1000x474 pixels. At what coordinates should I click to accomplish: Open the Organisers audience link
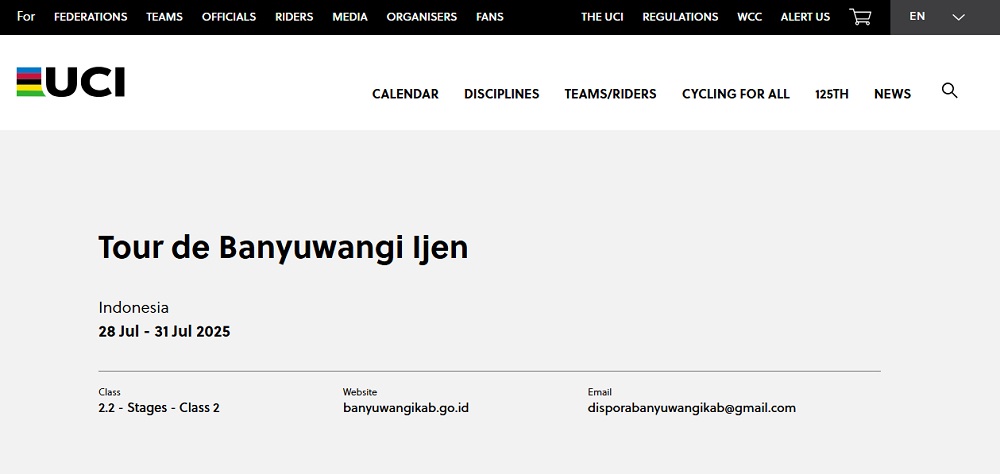point(422,17)
